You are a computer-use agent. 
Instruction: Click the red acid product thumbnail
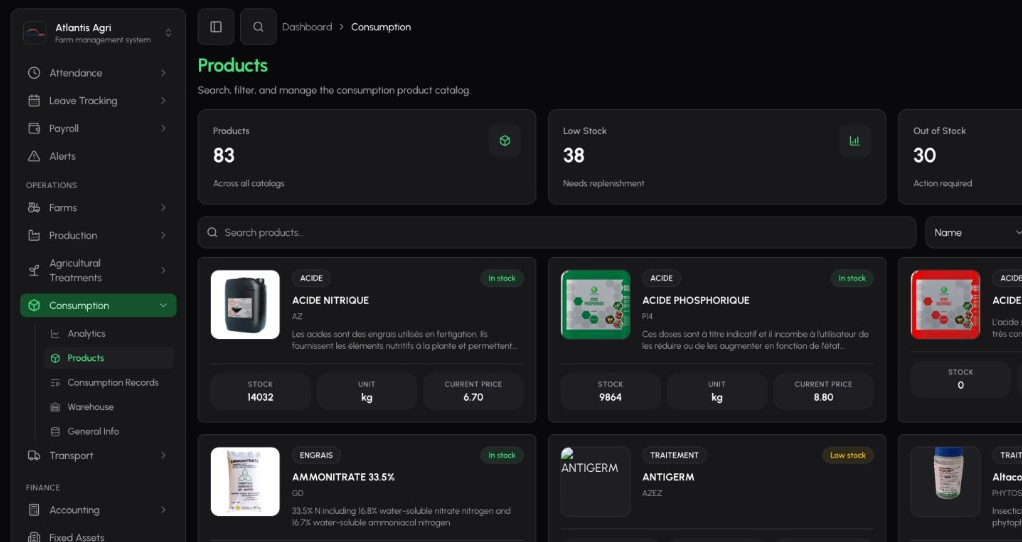[x=946, y=305]
